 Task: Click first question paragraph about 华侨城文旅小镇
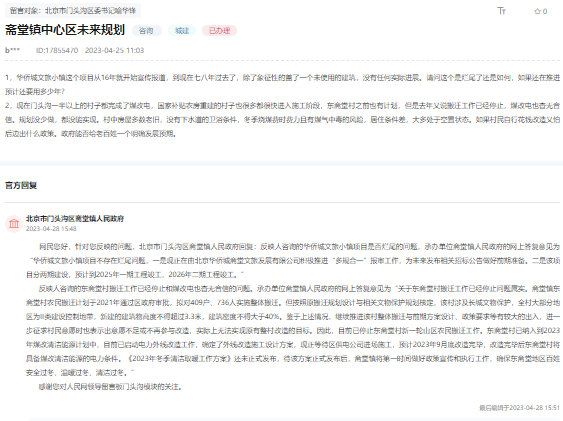[282, 84]
